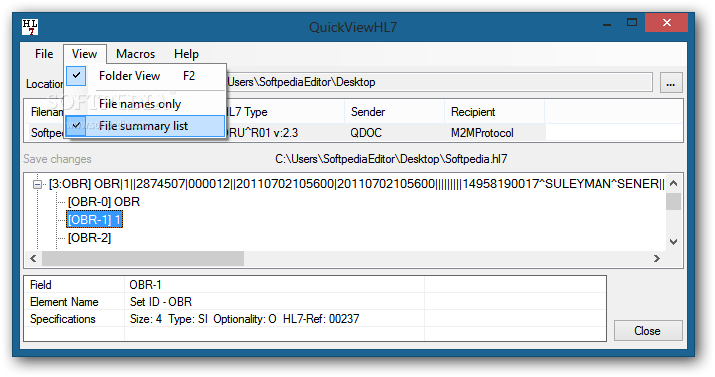Click the Location path input field
715x377 pixels.
(439, 82)
